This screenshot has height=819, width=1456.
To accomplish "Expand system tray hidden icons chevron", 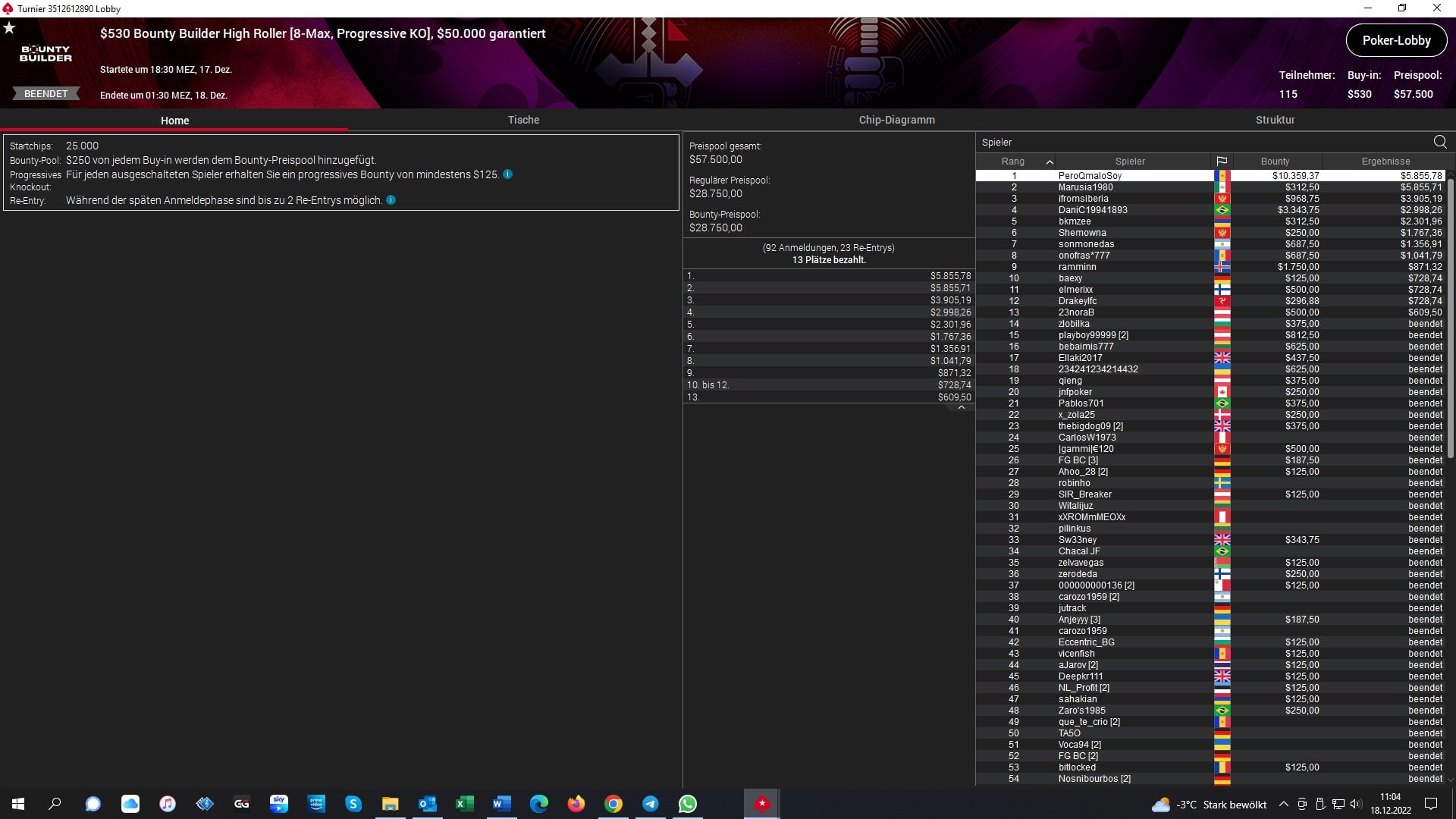I will 1283,804.
